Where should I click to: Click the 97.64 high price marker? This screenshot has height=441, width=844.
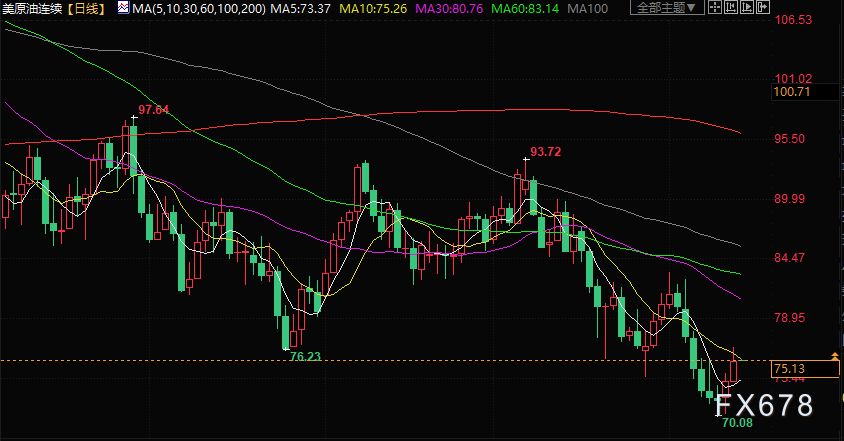point(153,110)
